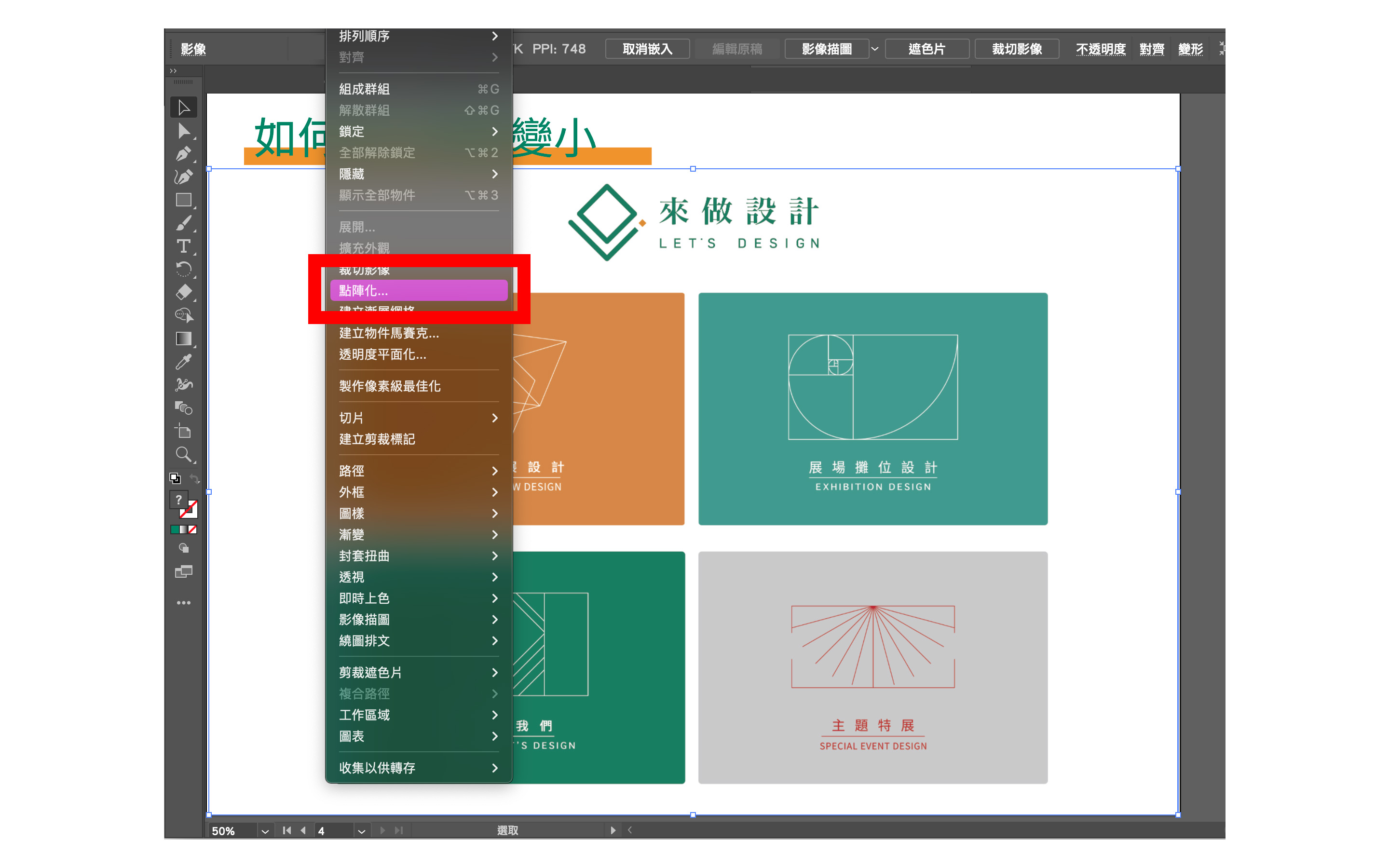This screenshot has width=1389, height=868.
Task: Click the 裁切影像 button in control bar
Action: click(1017, 49)
